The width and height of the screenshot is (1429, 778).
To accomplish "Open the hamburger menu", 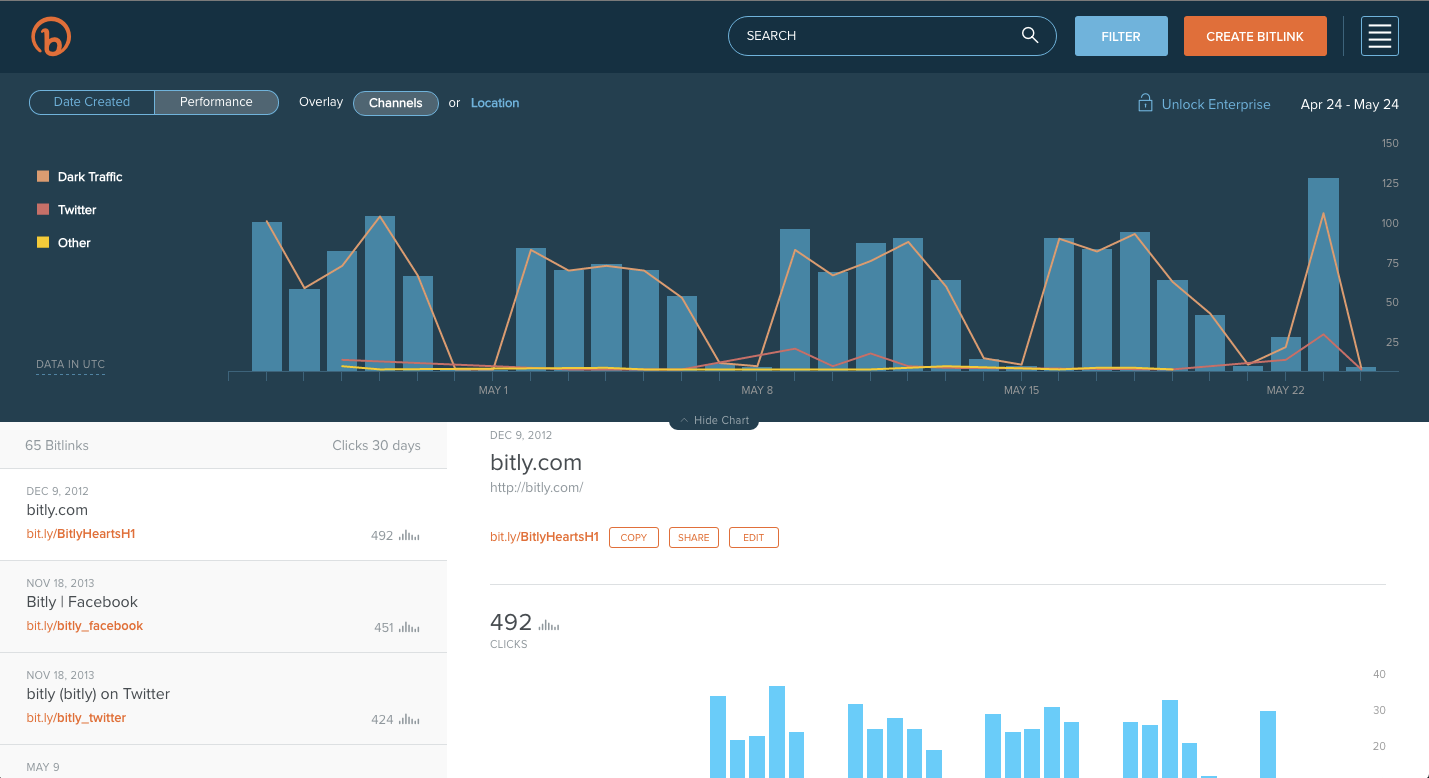I will 1379,36.
